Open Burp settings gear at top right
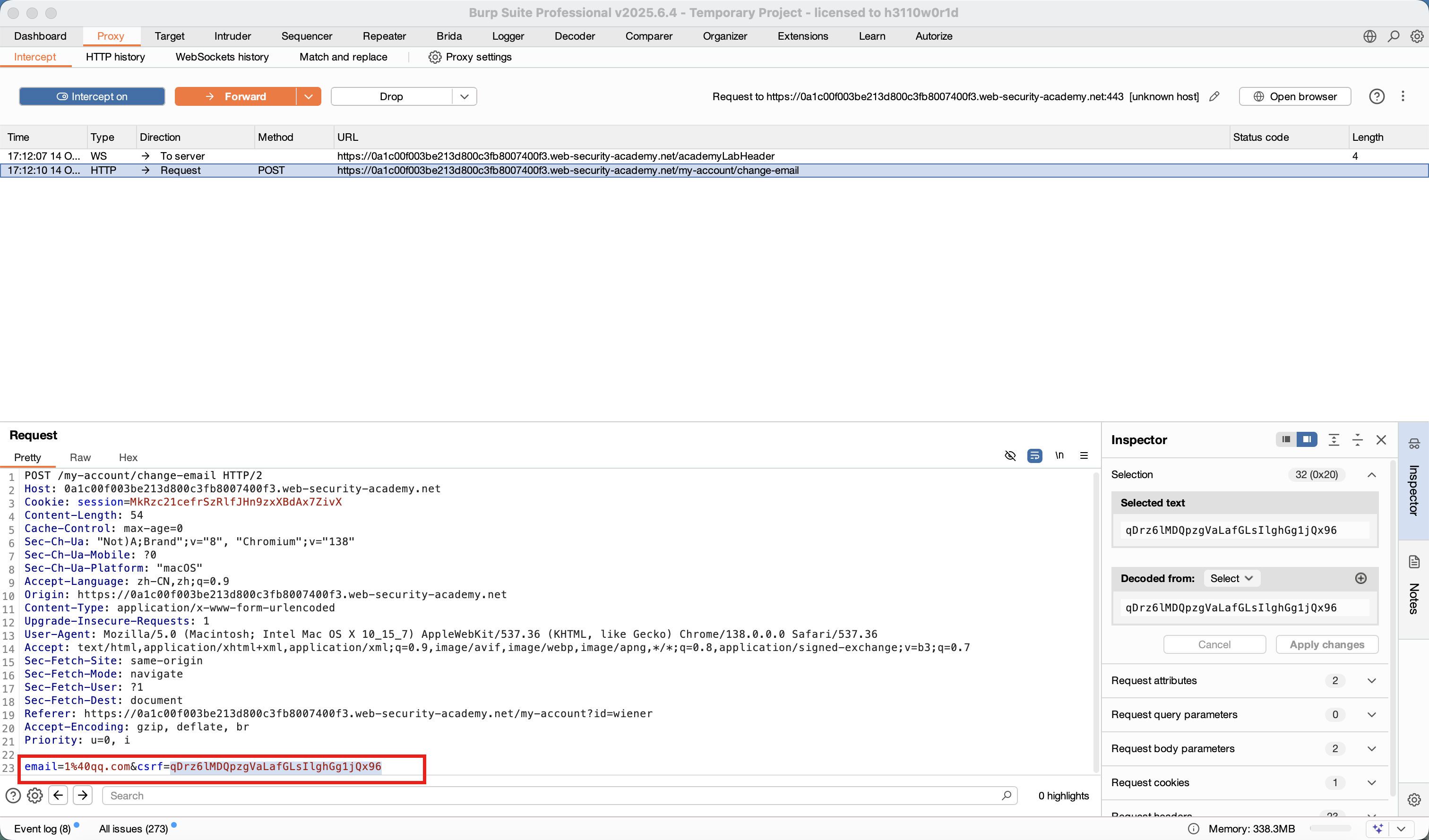The height and width of the screenshot is (840, 1429). click(x=1417, y=36)
